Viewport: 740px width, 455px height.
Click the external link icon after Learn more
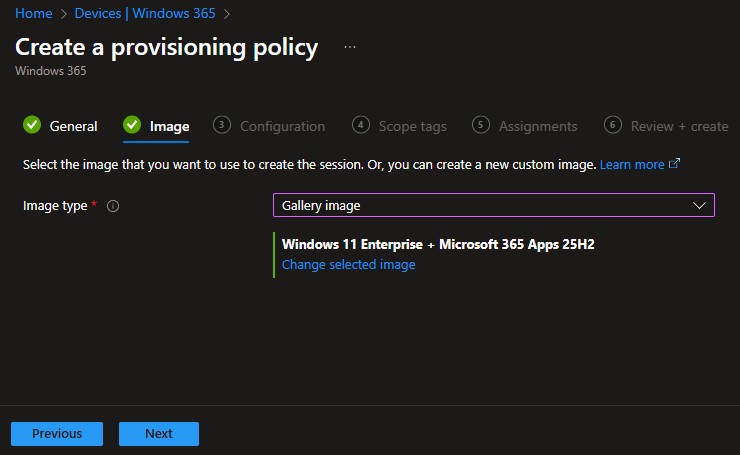pyautogui.click(x=674, y=164)
